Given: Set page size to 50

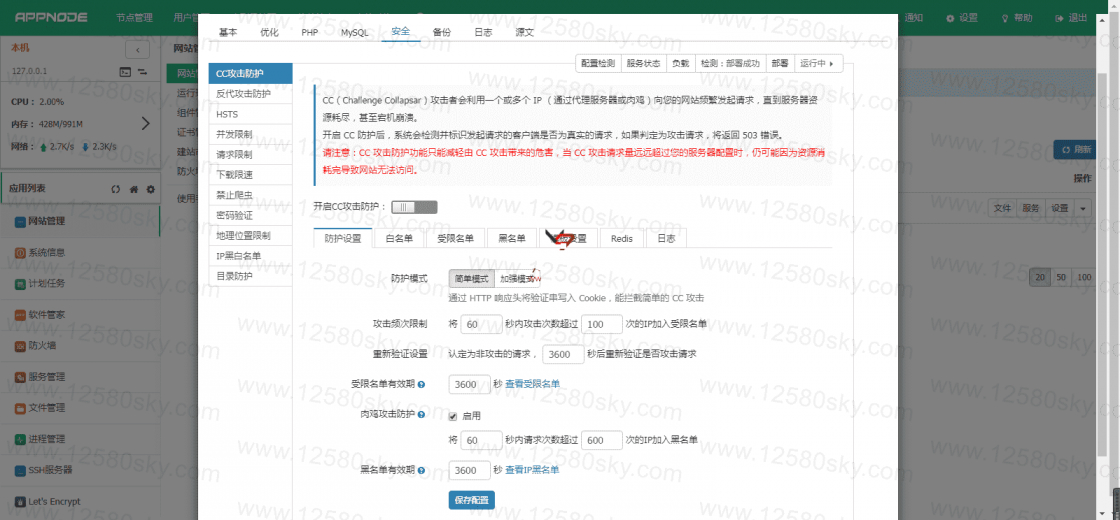Looking at the screenshot, I should point(1061,278).
